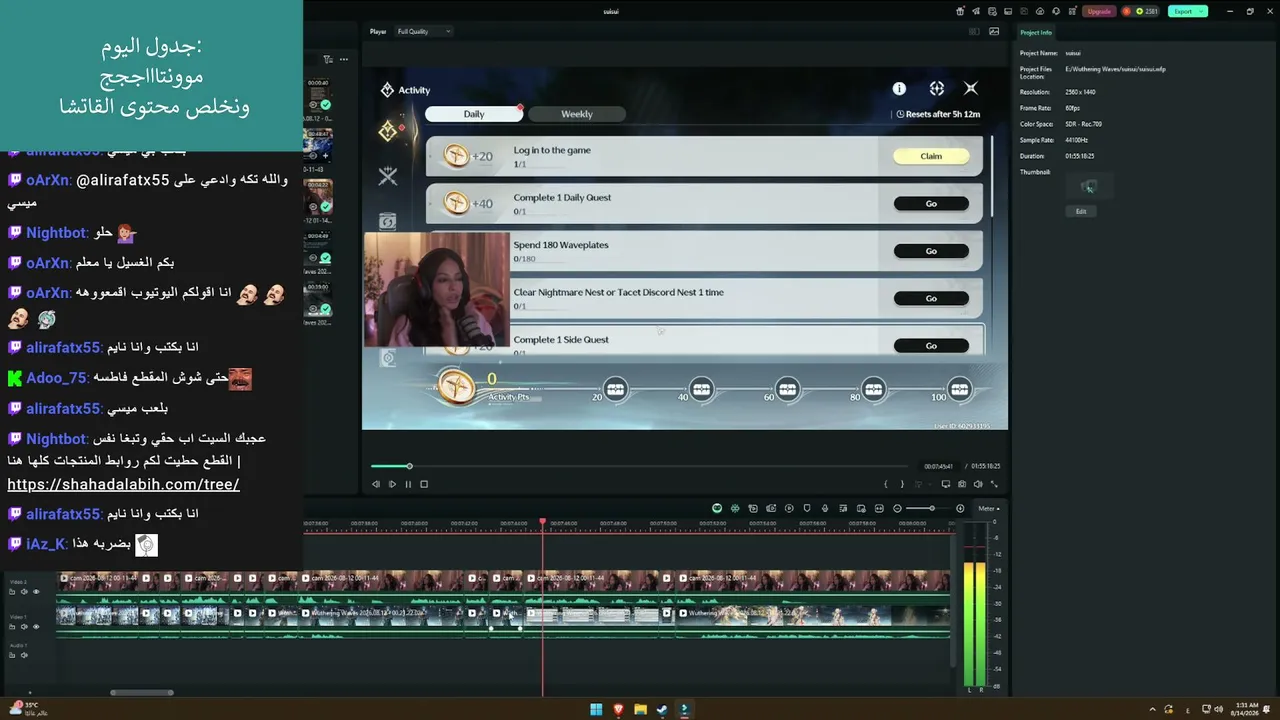
Task: Click Edit under the project thumbnail
Action: pyautogui.click(x=1081, y=211)
